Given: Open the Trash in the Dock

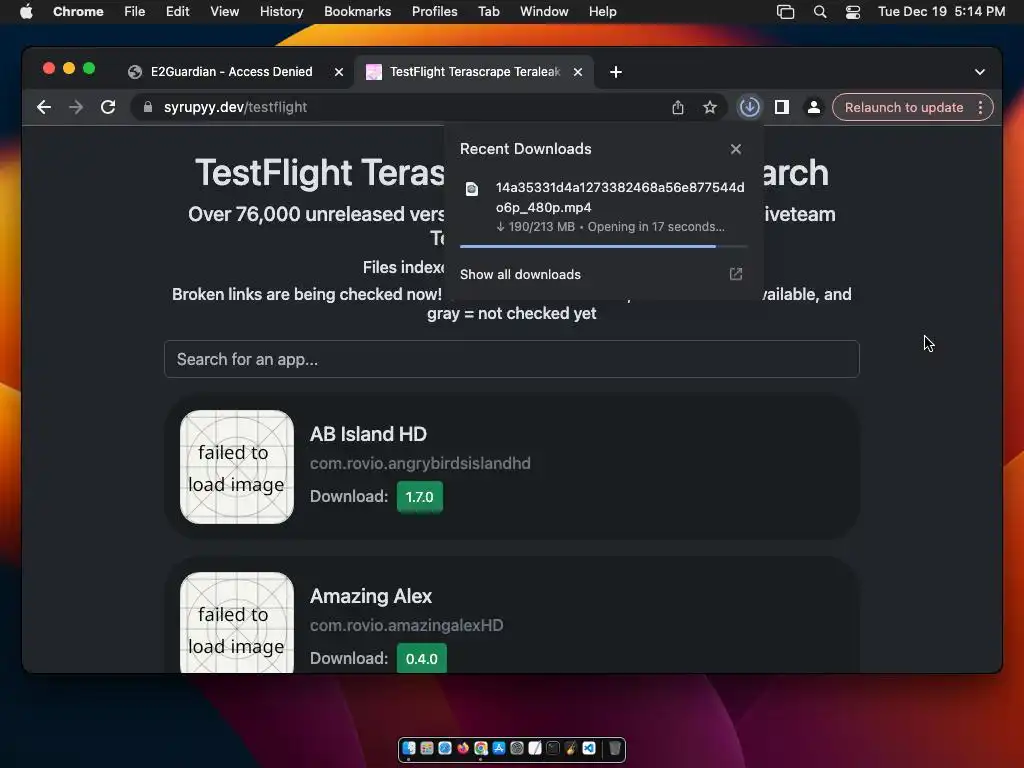Looking at the screenshot, I should tap(615, 748).
